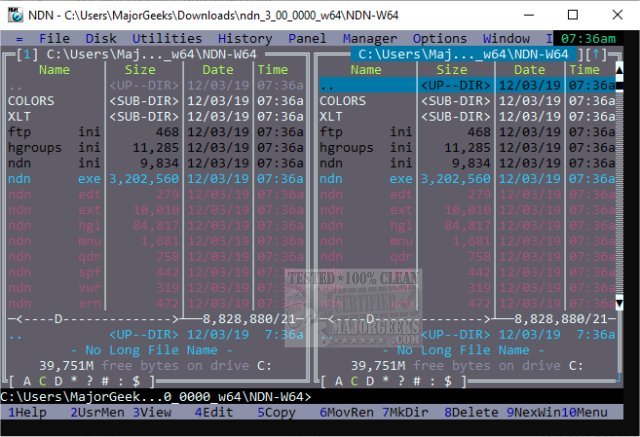Image resolution: width=640 pixels, height=437 pixels.
Task: Click the active right panel path title
Action: [x=463, y=54]
